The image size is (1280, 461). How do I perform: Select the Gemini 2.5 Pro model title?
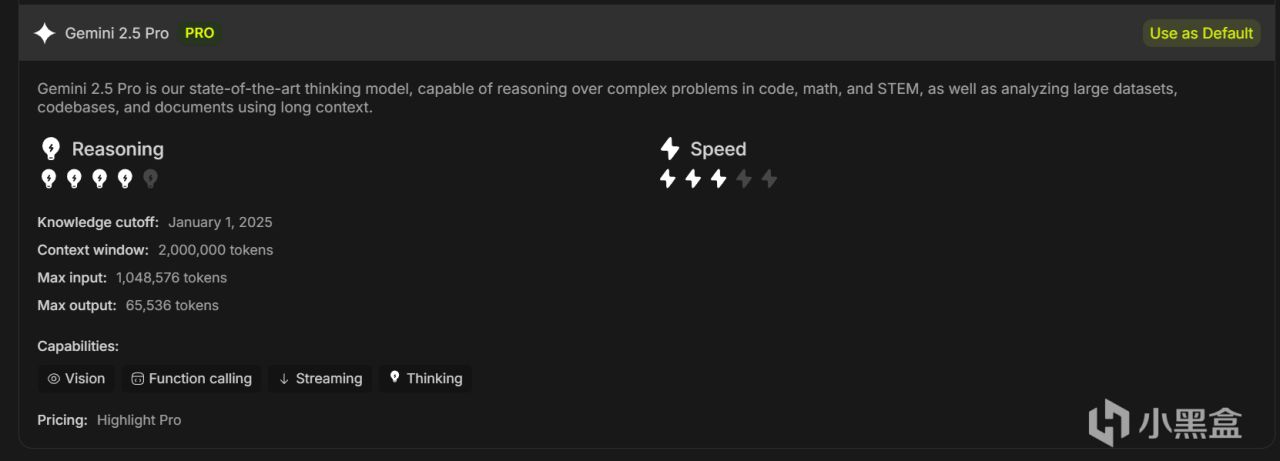pyautogui.click(x=117, y=33)
